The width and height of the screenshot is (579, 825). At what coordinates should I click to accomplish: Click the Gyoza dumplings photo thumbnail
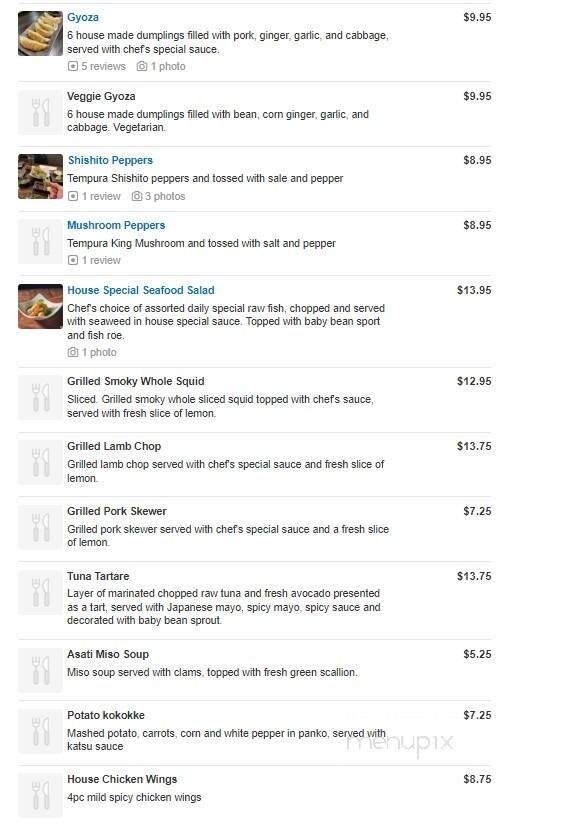point(38,32)
